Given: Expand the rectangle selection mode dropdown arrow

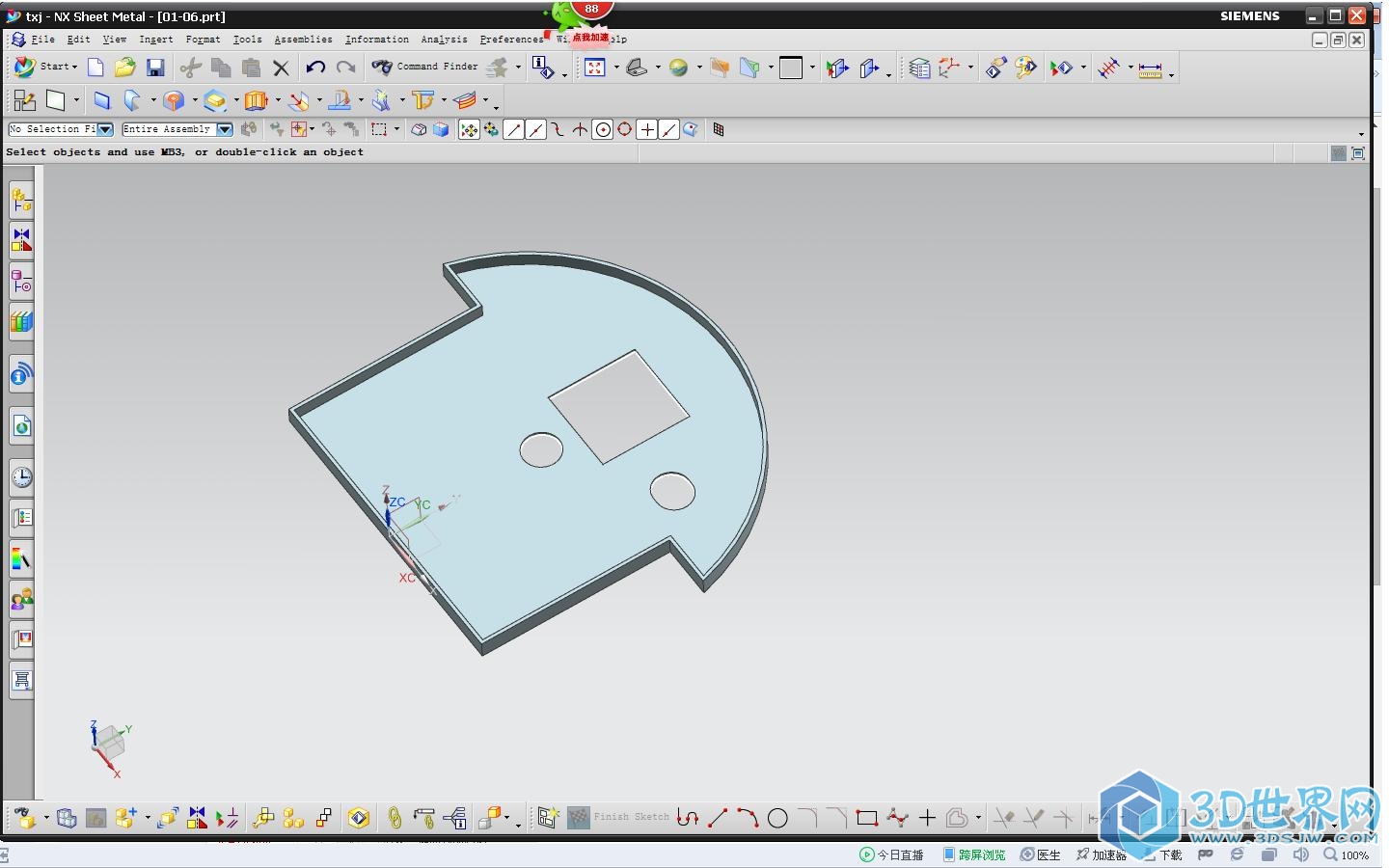Looking at the screenshot, I should (x=396, y=129).
